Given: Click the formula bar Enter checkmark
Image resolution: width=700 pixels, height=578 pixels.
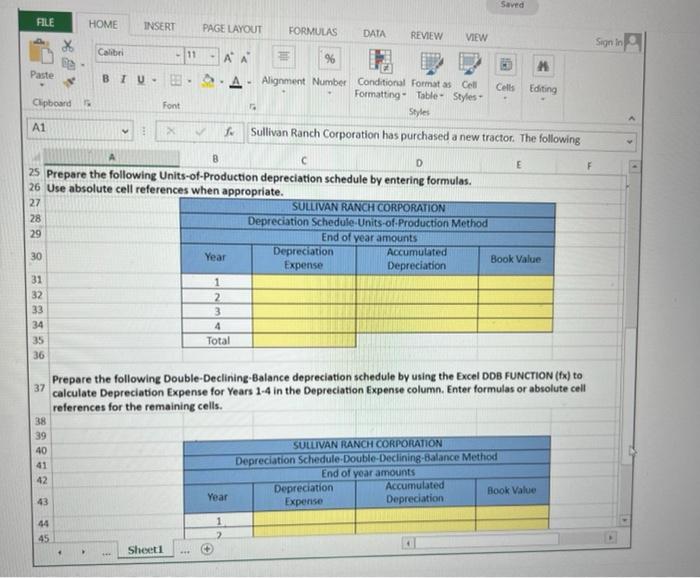Looking at the screenshot, I should point(200,131).
